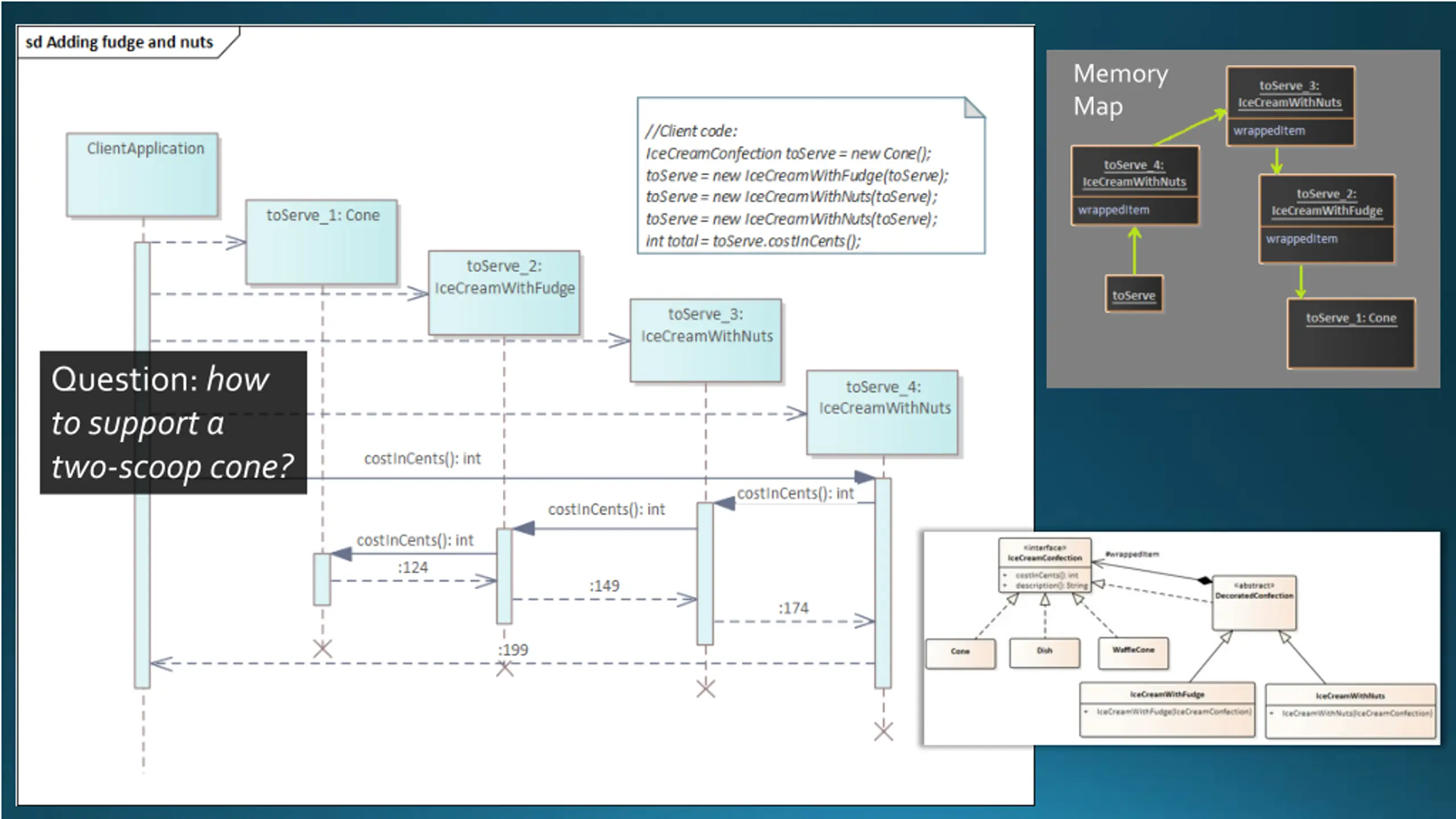Screen dimensions: 1456x819
Task: Select the "toServe_1: Cone" lifeline box in sequence diagram
Action: (322, 242)
